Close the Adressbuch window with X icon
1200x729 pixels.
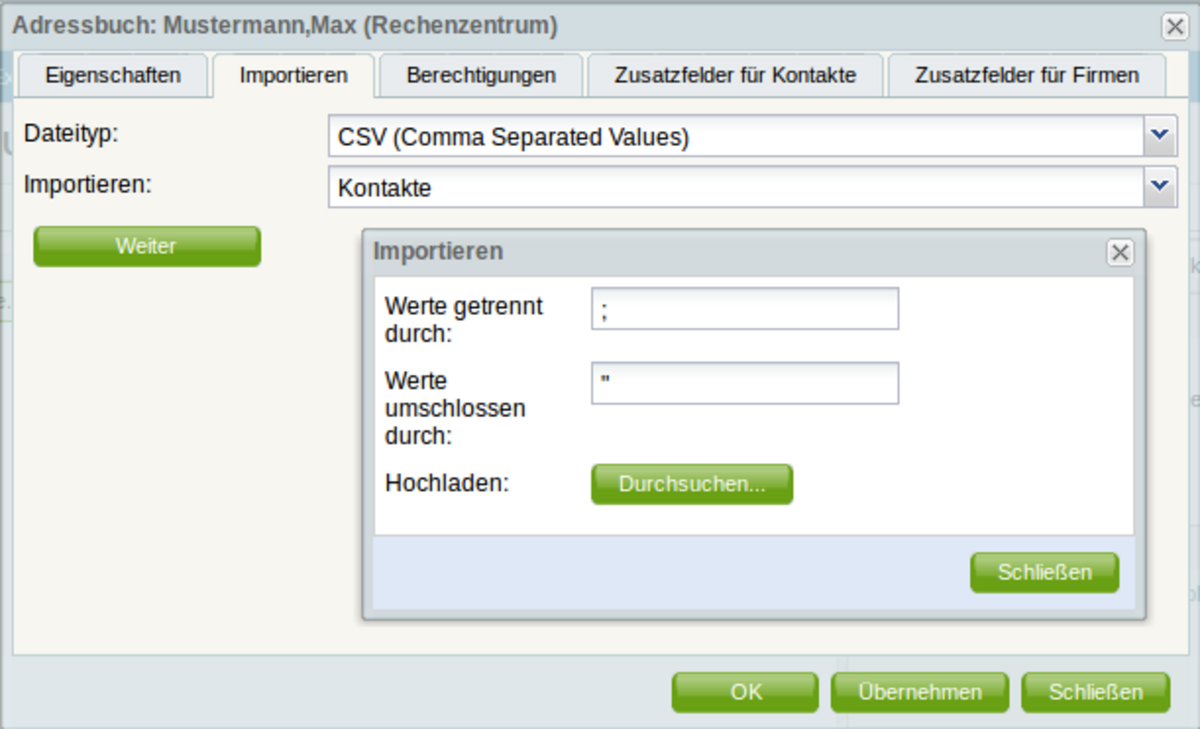coord(1175,27)
